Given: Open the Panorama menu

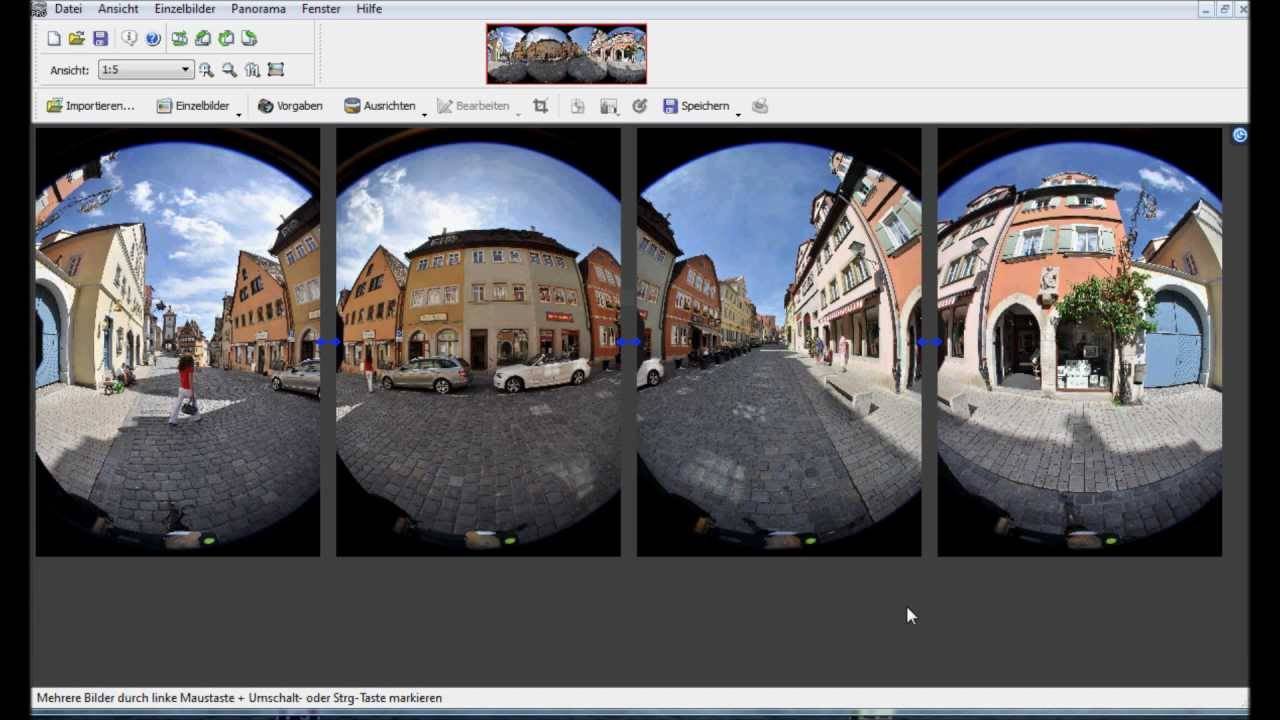Looking at the screenshot, I should tap(258, 9).
